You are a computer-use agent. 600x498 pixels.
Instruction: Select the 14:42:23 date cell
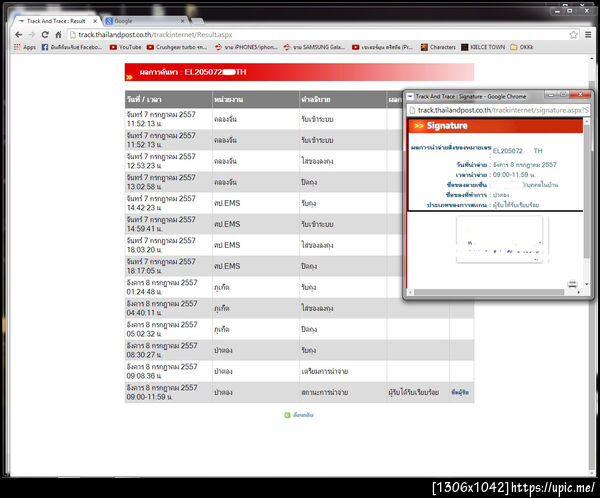pos(168,203)
